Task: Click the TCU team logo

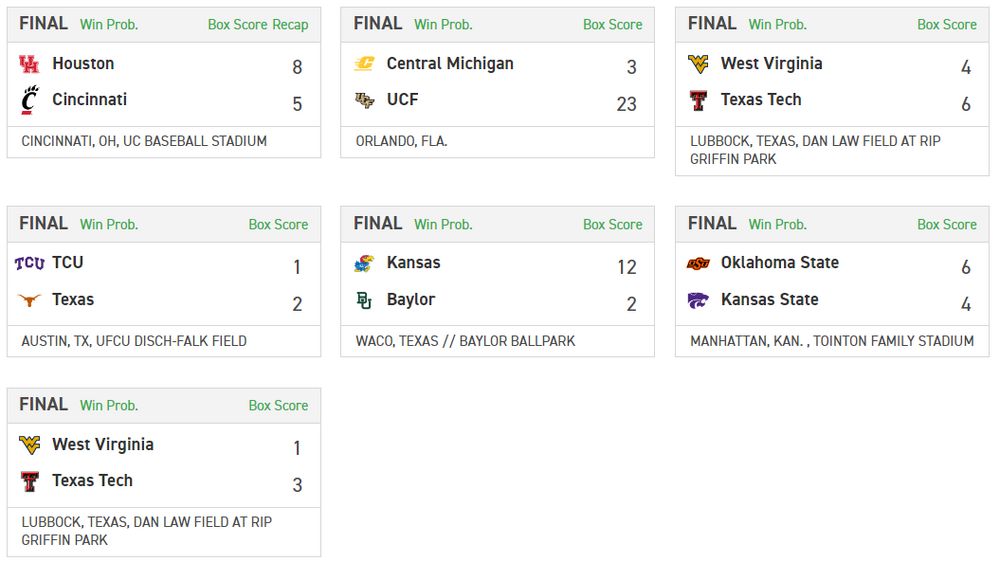Action: point(29,263)
